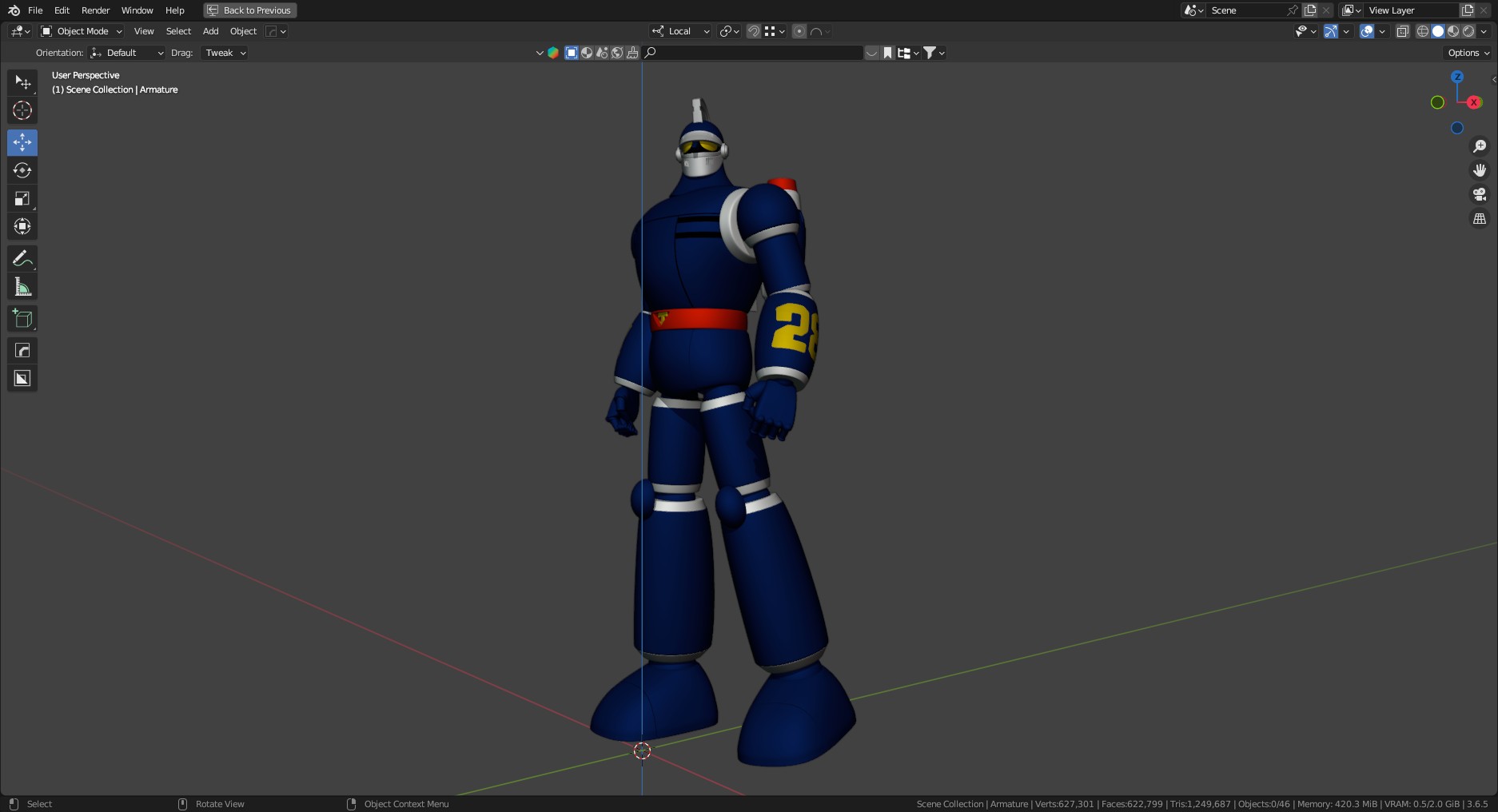Click the red X axis gizmo ball
The height and width of the screenshot is (812, 1498).
[1474, 102]
